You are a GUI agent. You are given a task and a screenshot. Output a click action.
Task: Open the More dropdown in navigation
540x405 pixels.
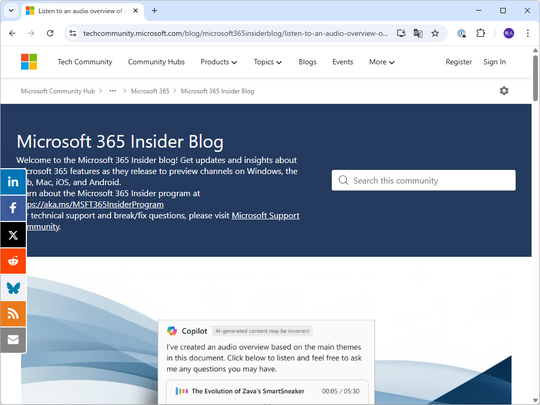pyautogui.click(x=382, y=62)
